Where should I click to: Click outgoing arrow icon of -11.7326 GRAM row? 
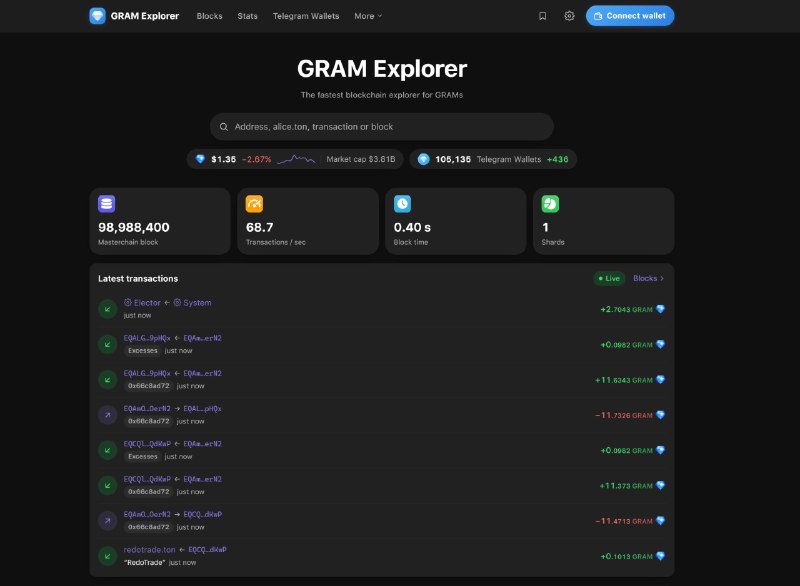click(108, 415)
